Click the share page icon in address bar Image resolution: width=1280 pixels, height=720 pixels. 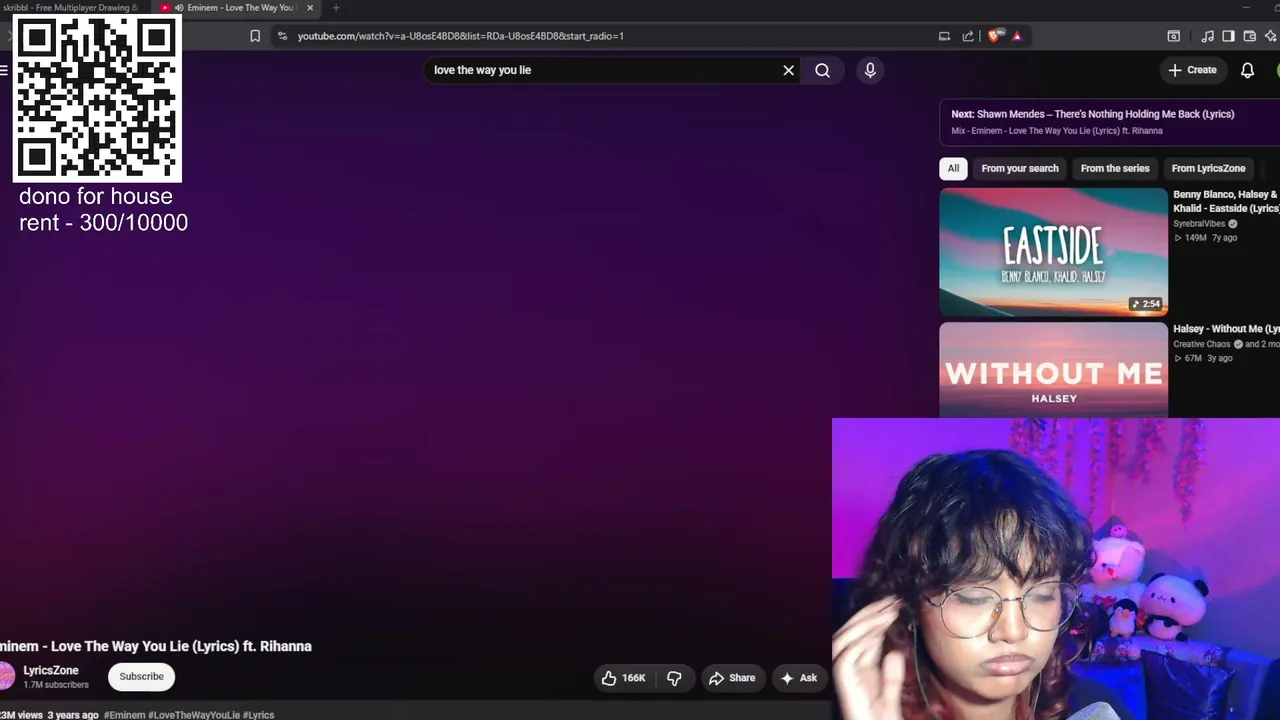[x=968, y=36]
